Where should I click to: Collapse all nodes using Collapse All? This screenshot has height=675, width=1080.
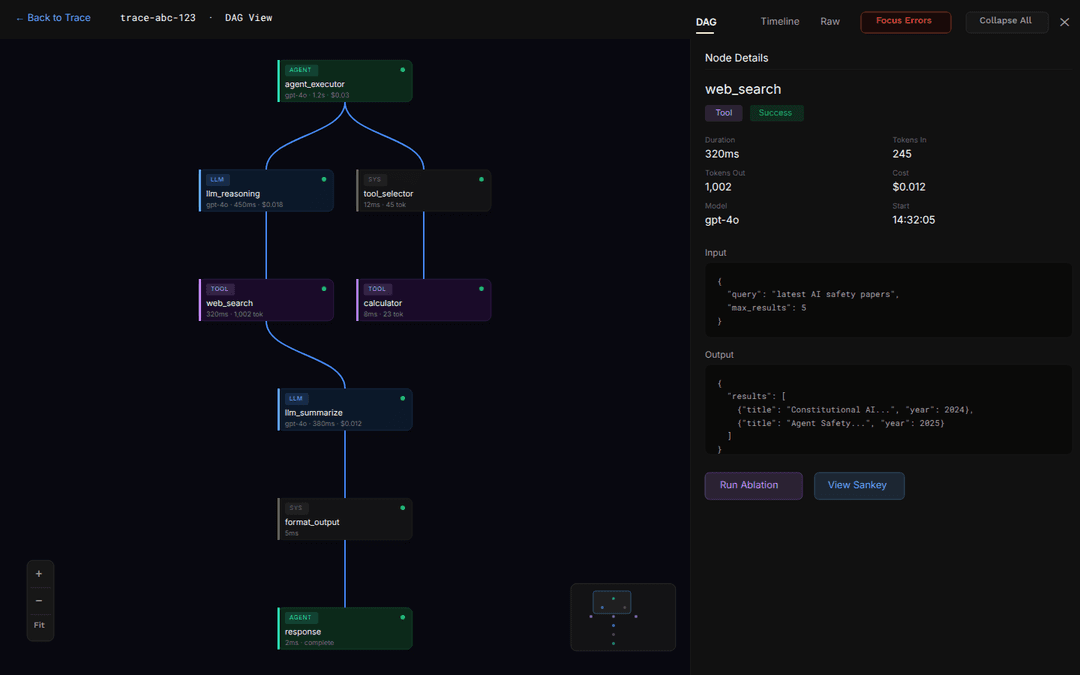click(x=1007, y=21)
